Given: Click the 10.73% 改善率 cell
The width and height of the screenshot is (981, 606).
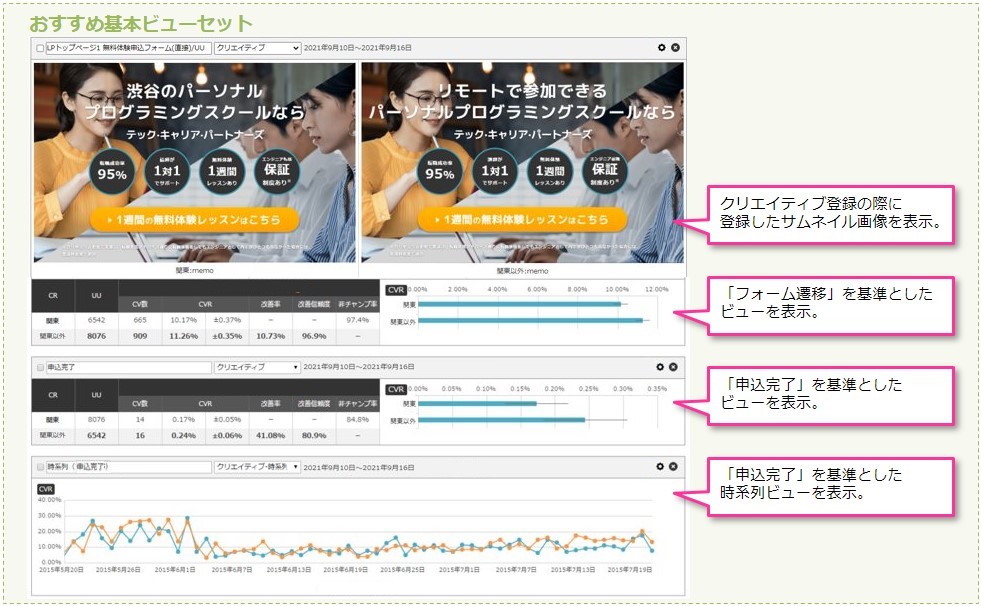Looking at the screenshot, I should tap(270, 336).
